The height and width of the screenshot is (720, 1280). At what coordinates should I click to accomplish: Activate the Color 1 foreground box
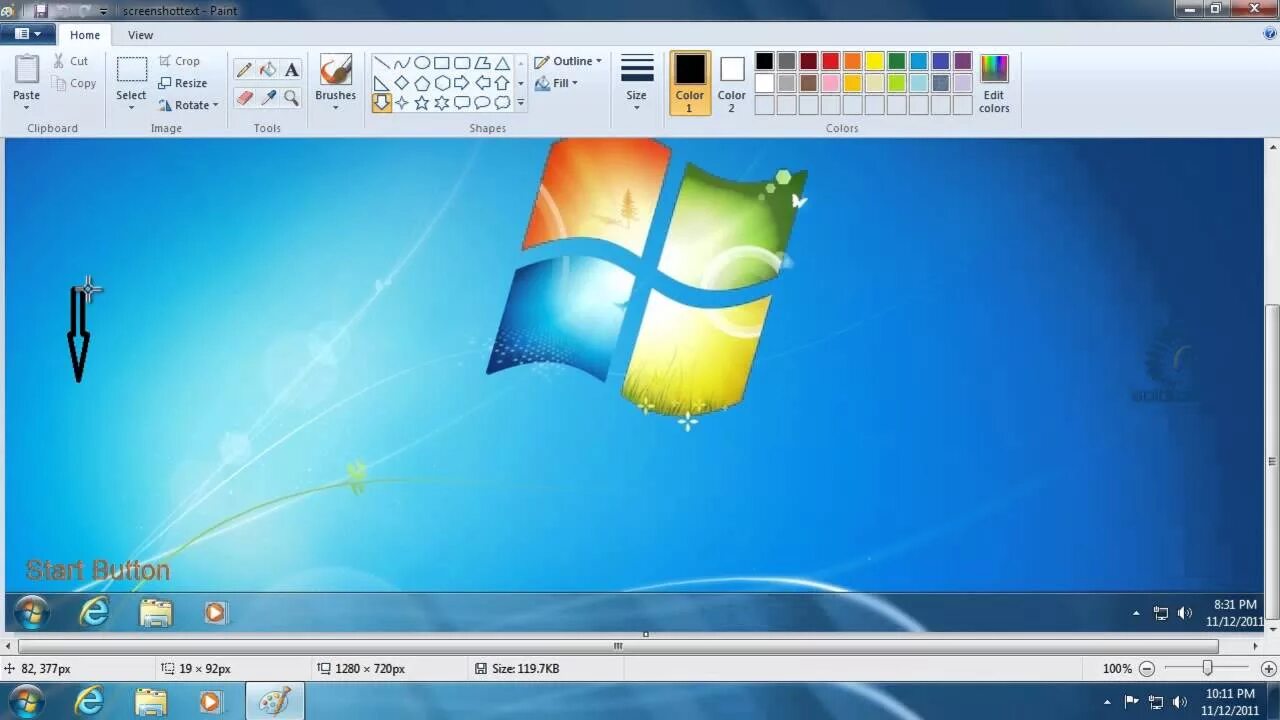pyautogui.click(x=690, y=83)
